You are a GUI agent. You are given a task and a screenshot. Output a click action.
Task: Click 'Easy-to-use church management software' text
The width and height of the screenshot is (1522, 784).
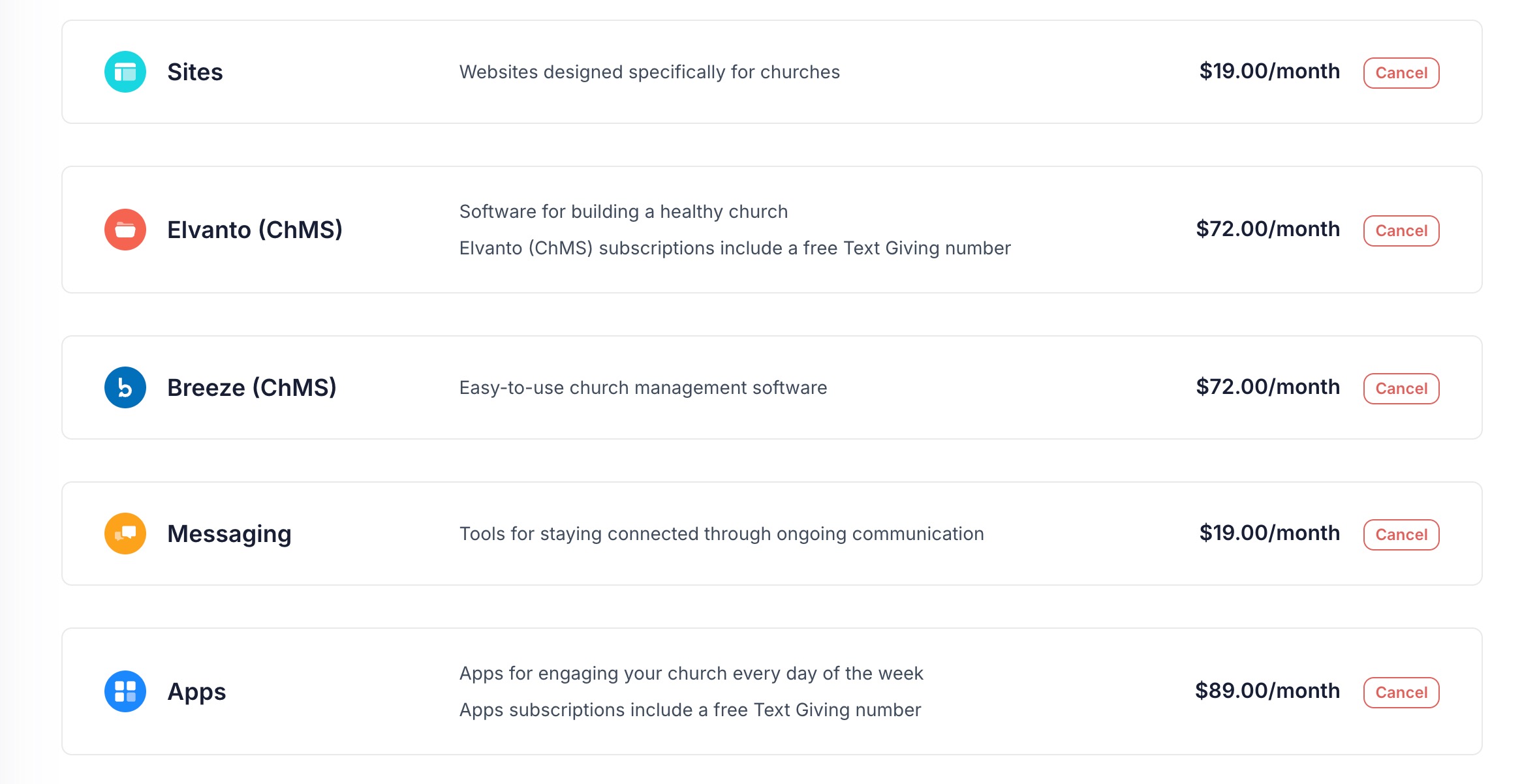click(643, 387)
